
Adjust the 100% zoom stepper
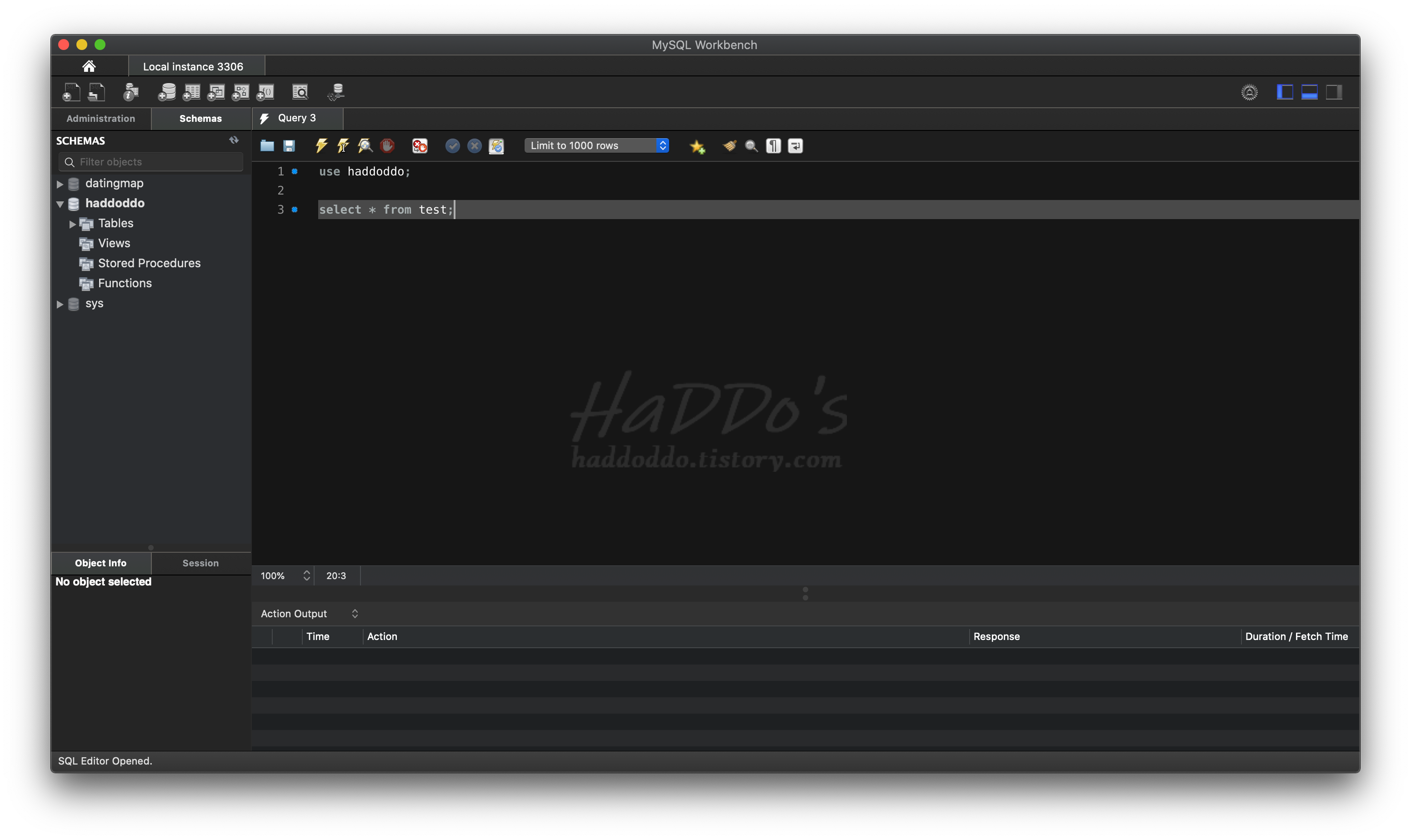pyautogui.click(x=306, y=575)
